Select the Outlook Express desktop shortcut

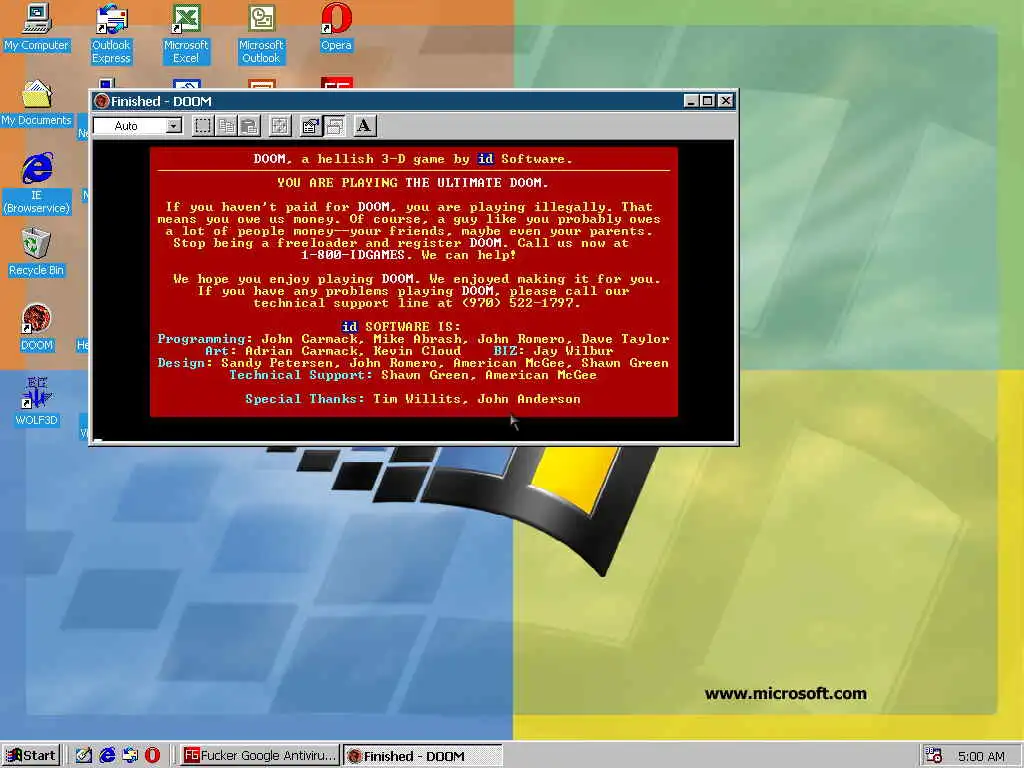[111, 34]
